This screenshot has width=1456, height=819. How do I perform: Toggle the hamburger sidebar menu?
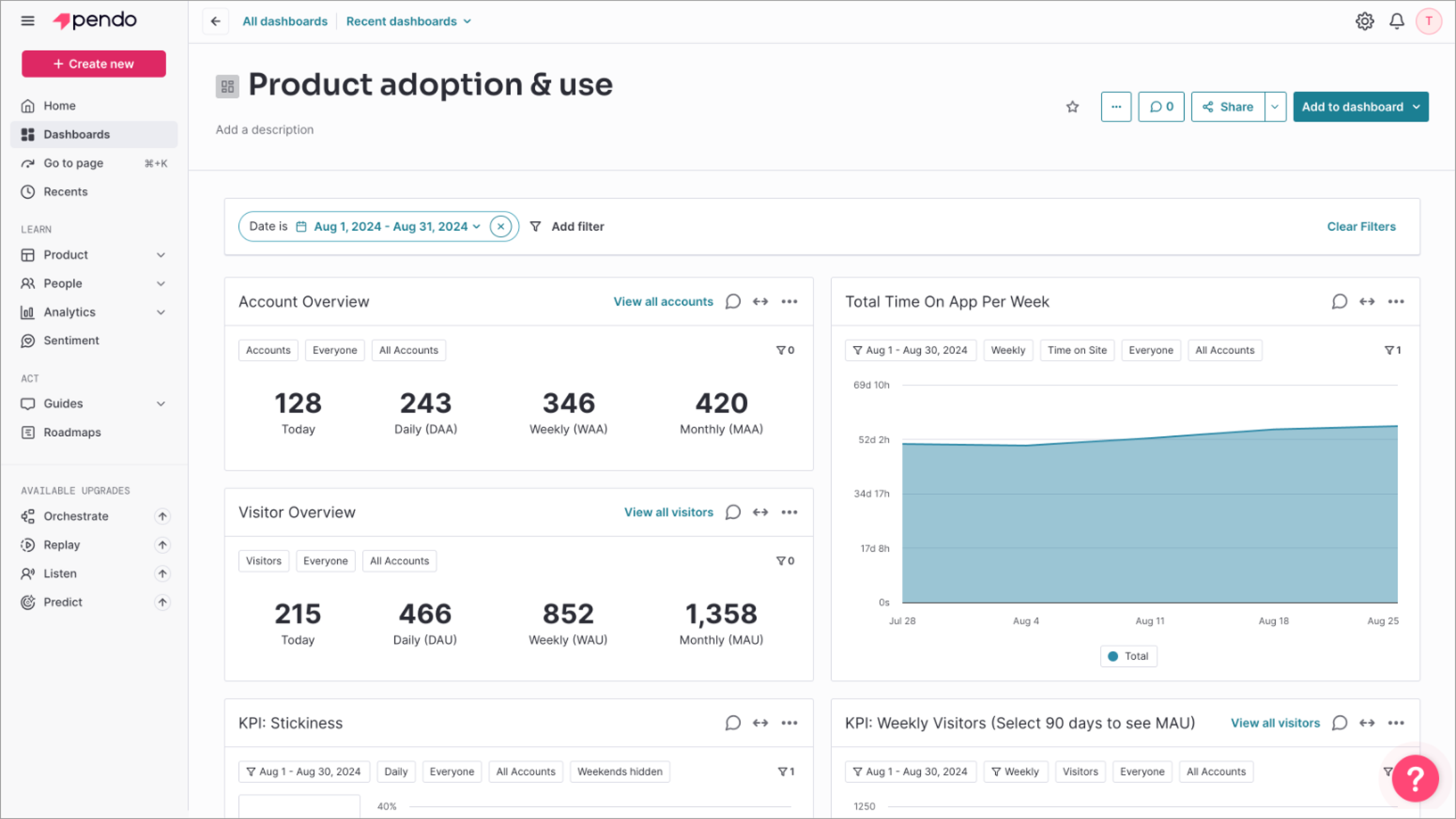click(27, 21)
